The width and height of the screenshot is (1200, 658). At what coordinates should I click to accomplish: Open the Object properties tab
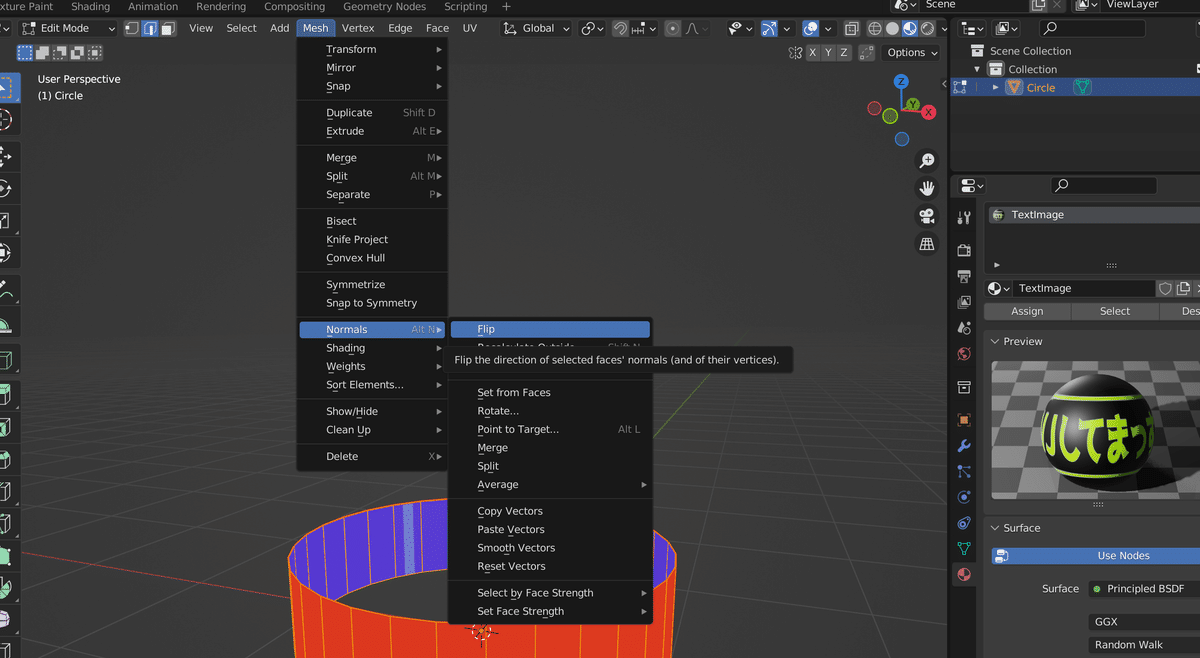[964, 420]
